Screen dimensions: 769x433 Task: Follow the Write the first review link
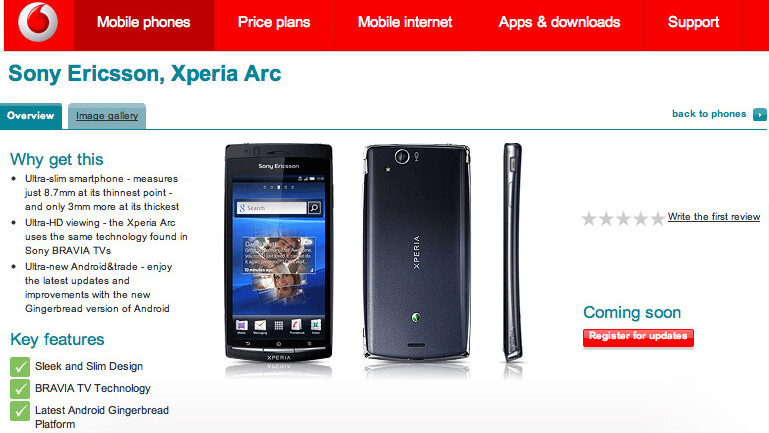click(x=714, y=217)
